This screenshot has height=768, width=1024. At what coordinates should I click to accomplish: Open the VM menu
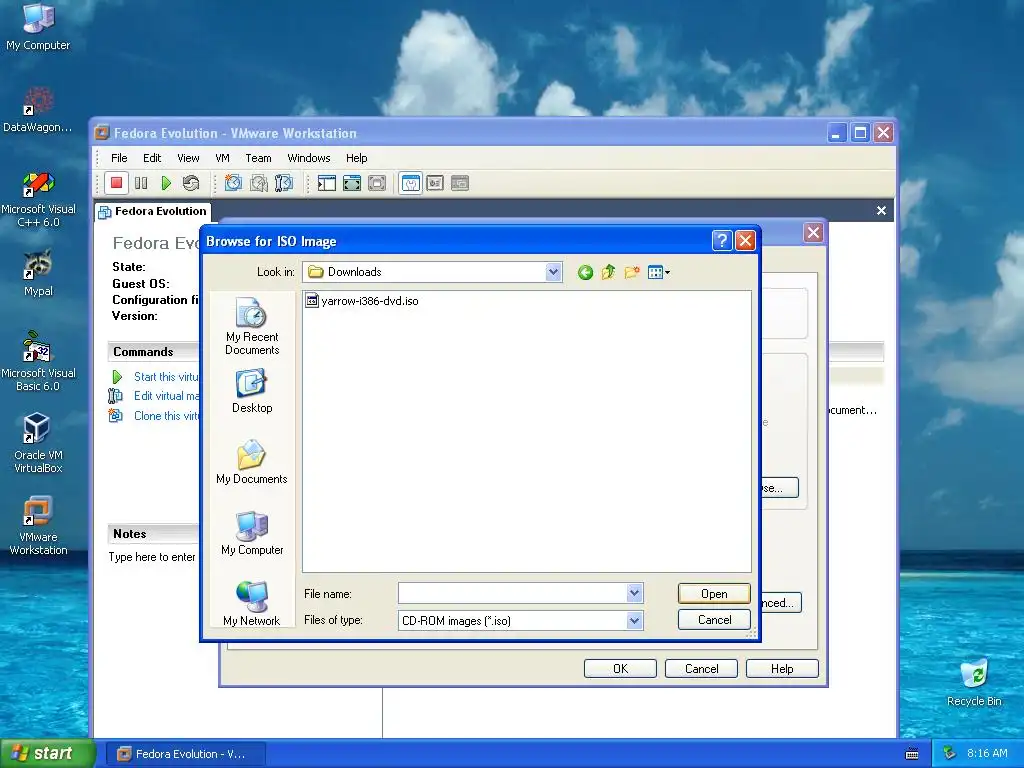pos(222,158)
